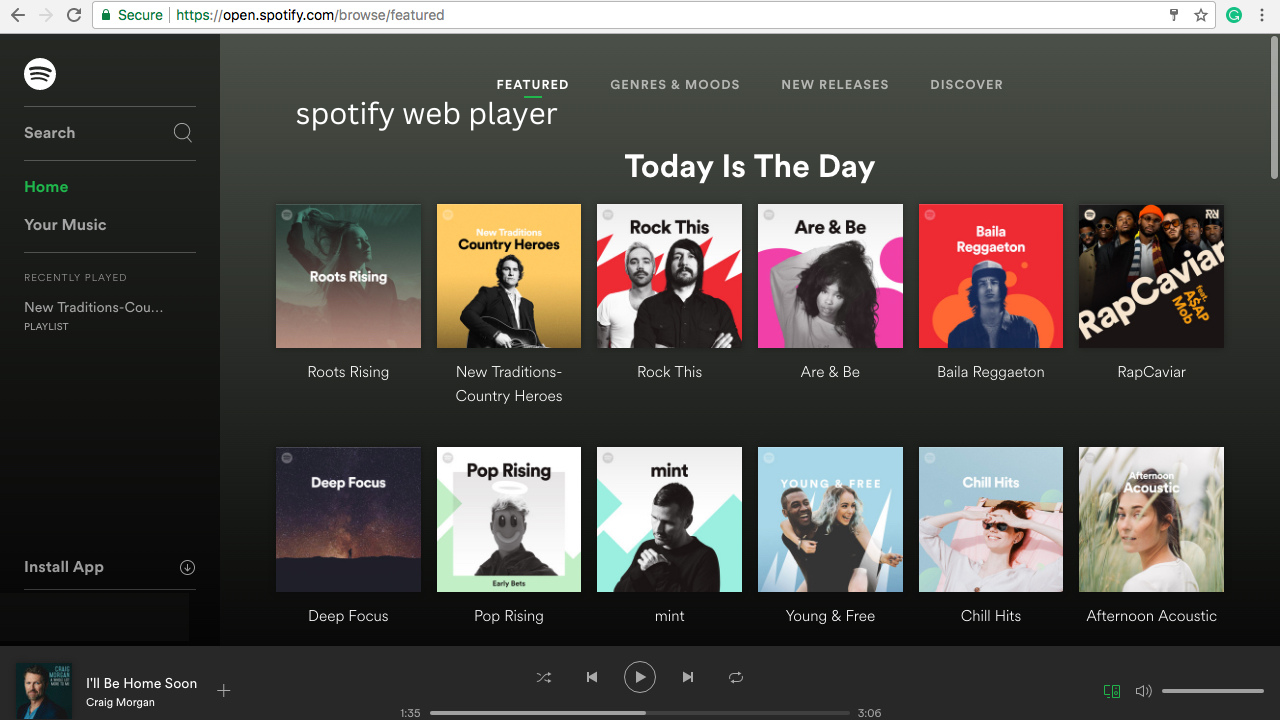Viewport: 1280px width, 720px height.
Task: Click the Secure padlock indicator
Action: [133, 15]
